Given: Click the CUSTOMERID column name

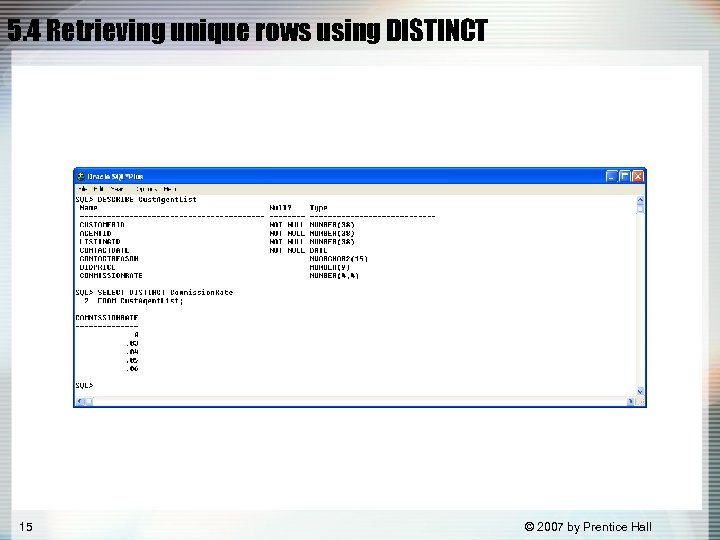Looking at the screenshot, I should (102, 225).
